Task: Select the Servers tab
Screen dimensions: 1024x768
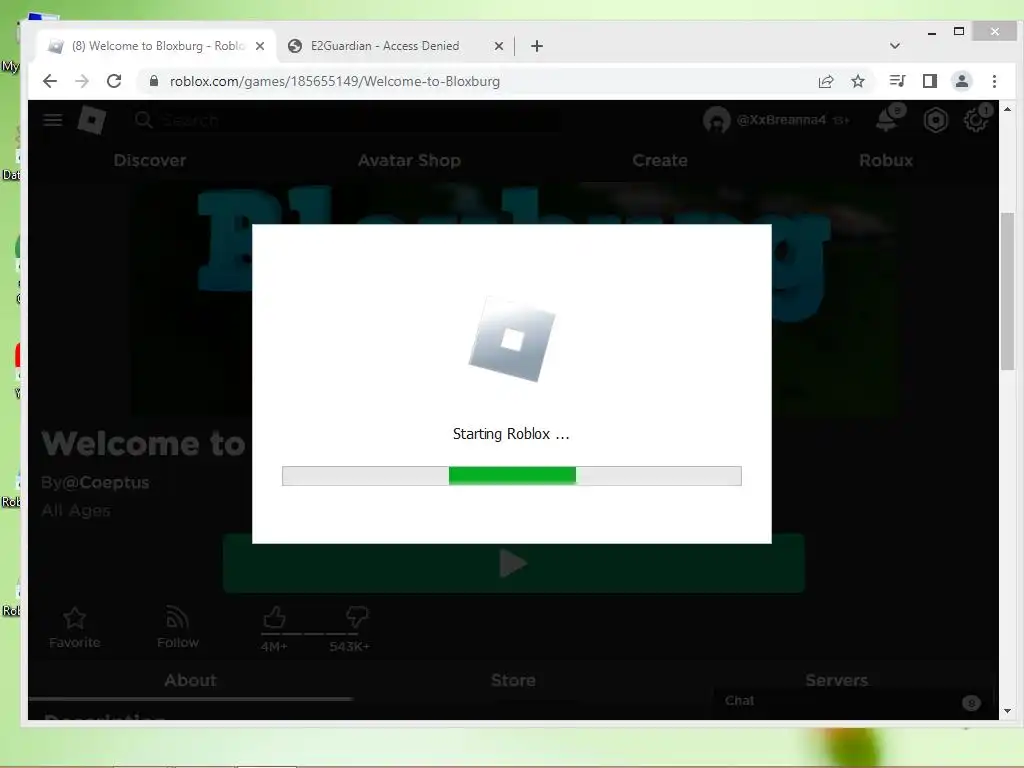Action: [x=837, y=680]
